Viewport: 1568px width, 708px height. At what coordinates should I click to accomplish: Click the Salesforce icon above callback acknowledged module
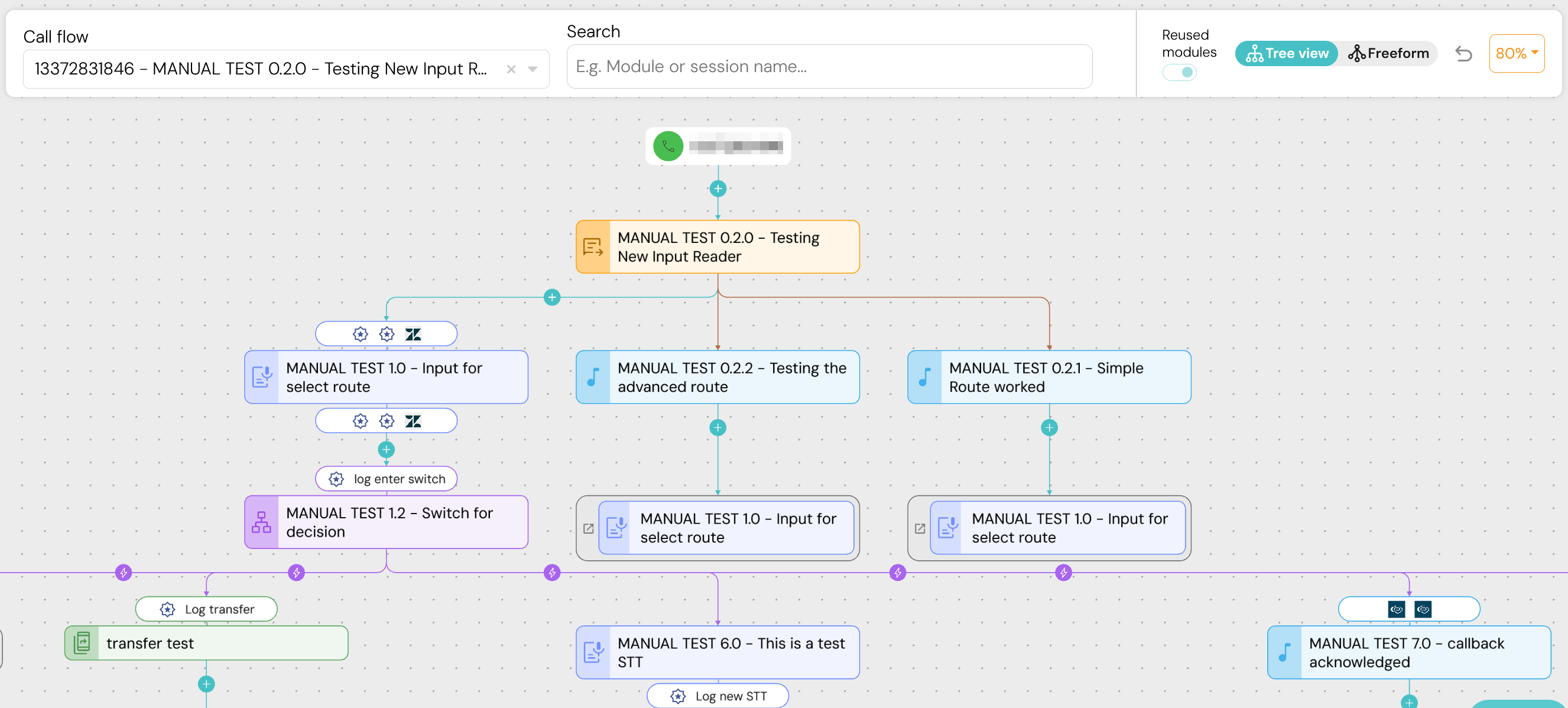click(x=1397, y=609)
